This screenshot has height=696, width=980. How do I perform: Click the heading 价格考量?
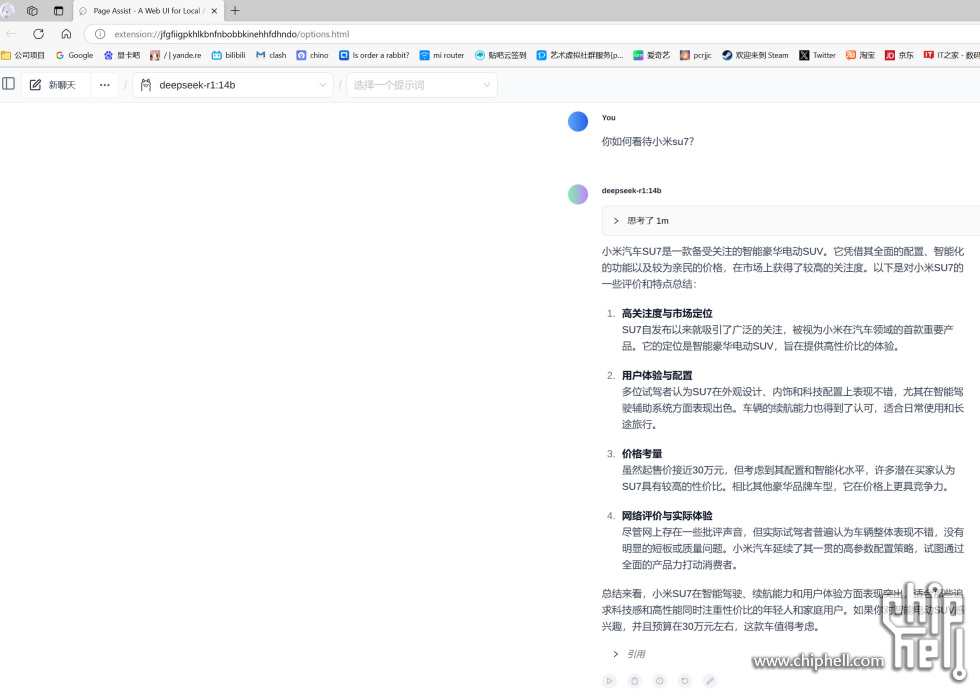click(x=642, y=454)
